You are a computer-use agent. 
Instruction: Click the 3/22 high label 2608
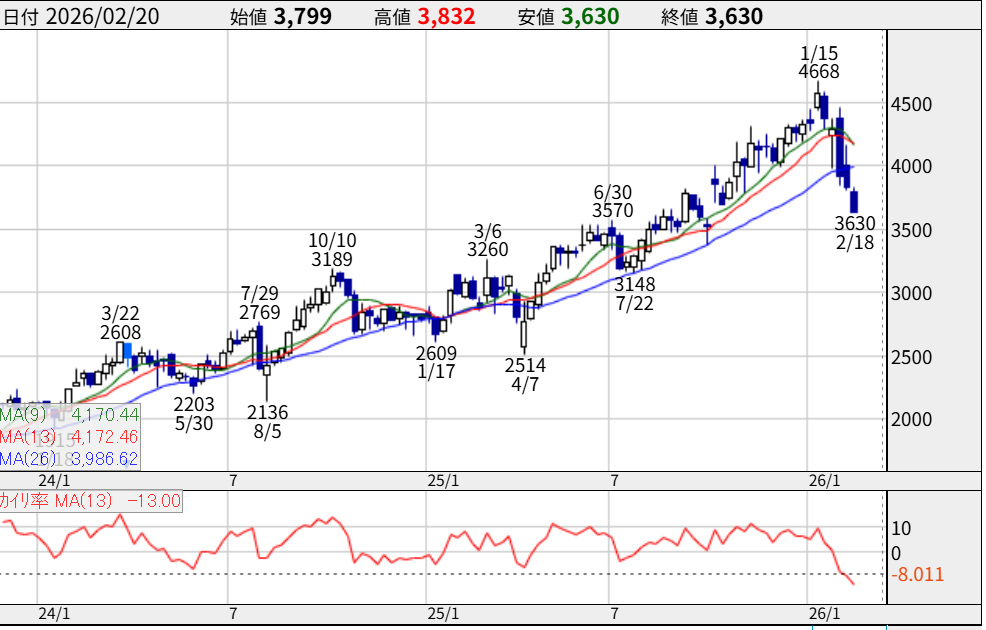[x=120, y=333]
